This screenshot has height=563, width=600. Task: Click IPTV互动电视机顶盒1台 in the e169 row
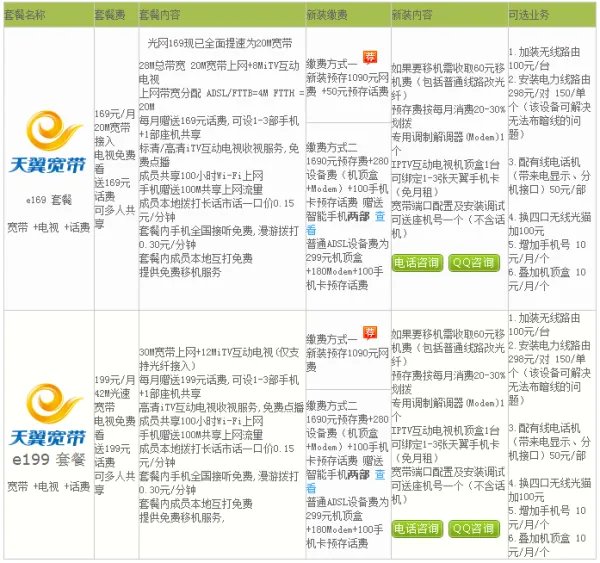point(445,165)
